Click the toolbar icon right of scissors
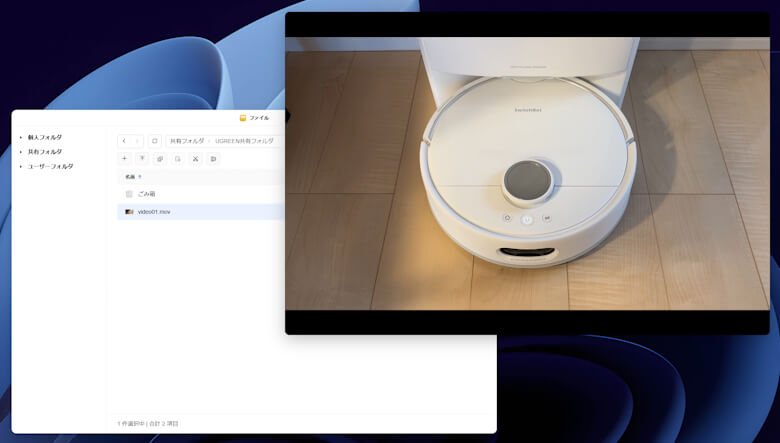Image resolution: width=780 pixels, height=443 pixels. (x=213, y=158)
